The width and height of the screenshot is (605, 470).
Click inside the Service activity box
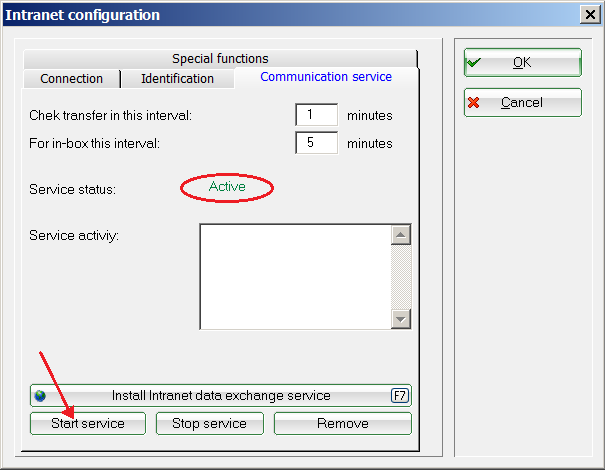(296, 277)
